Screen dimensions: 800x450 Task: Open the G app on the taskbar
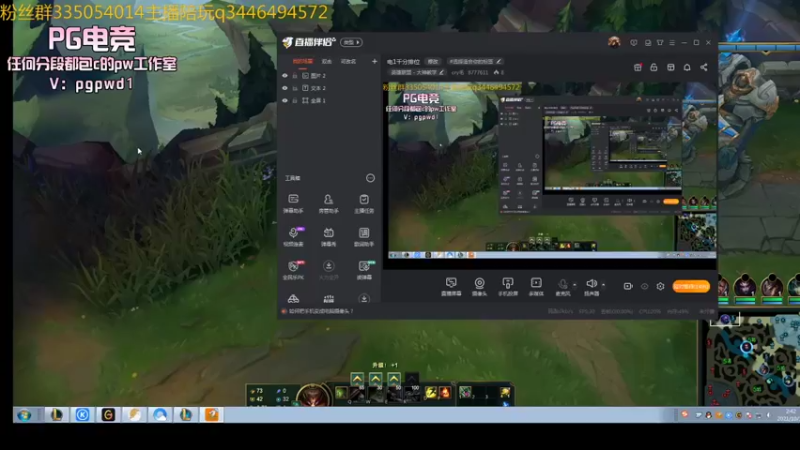click(108, 415)
